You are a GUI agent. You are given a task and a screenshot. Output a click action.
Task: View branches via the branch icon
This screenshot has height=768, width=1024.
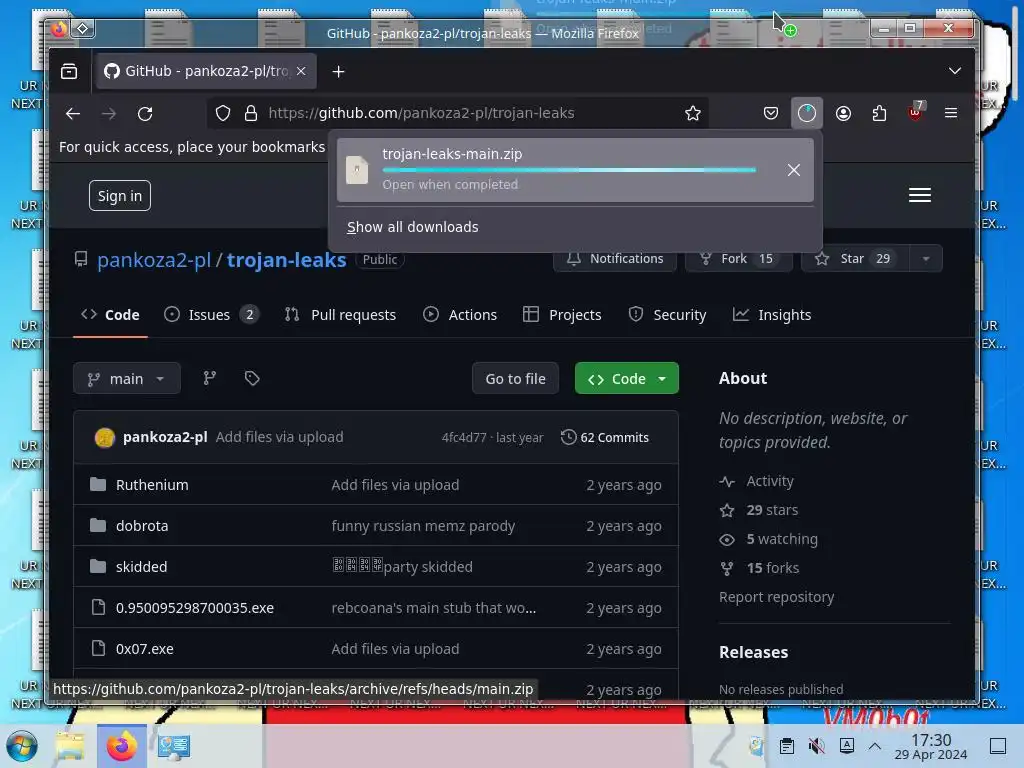(x=210, y=378)
